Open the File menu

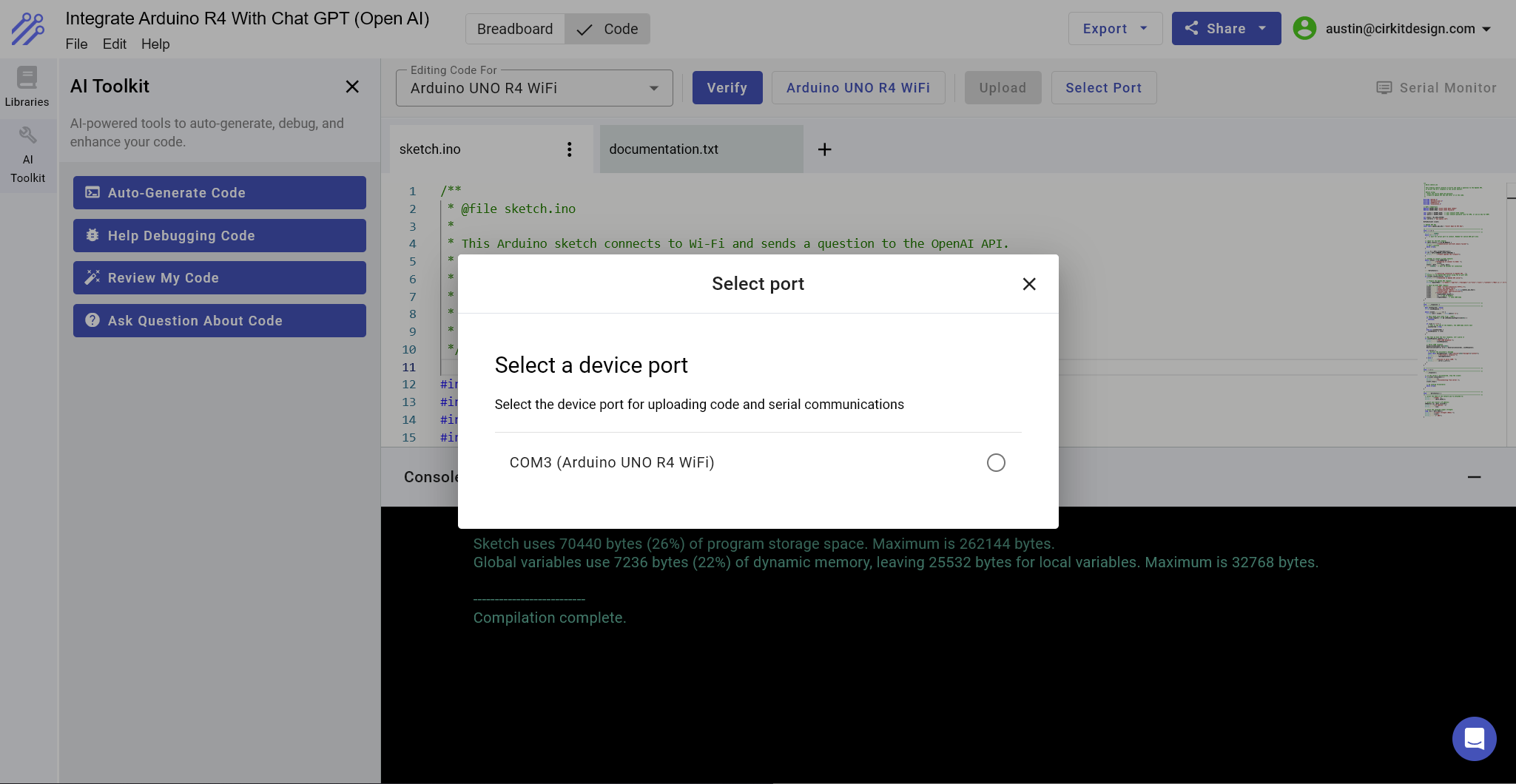click(x=76, y=44)
